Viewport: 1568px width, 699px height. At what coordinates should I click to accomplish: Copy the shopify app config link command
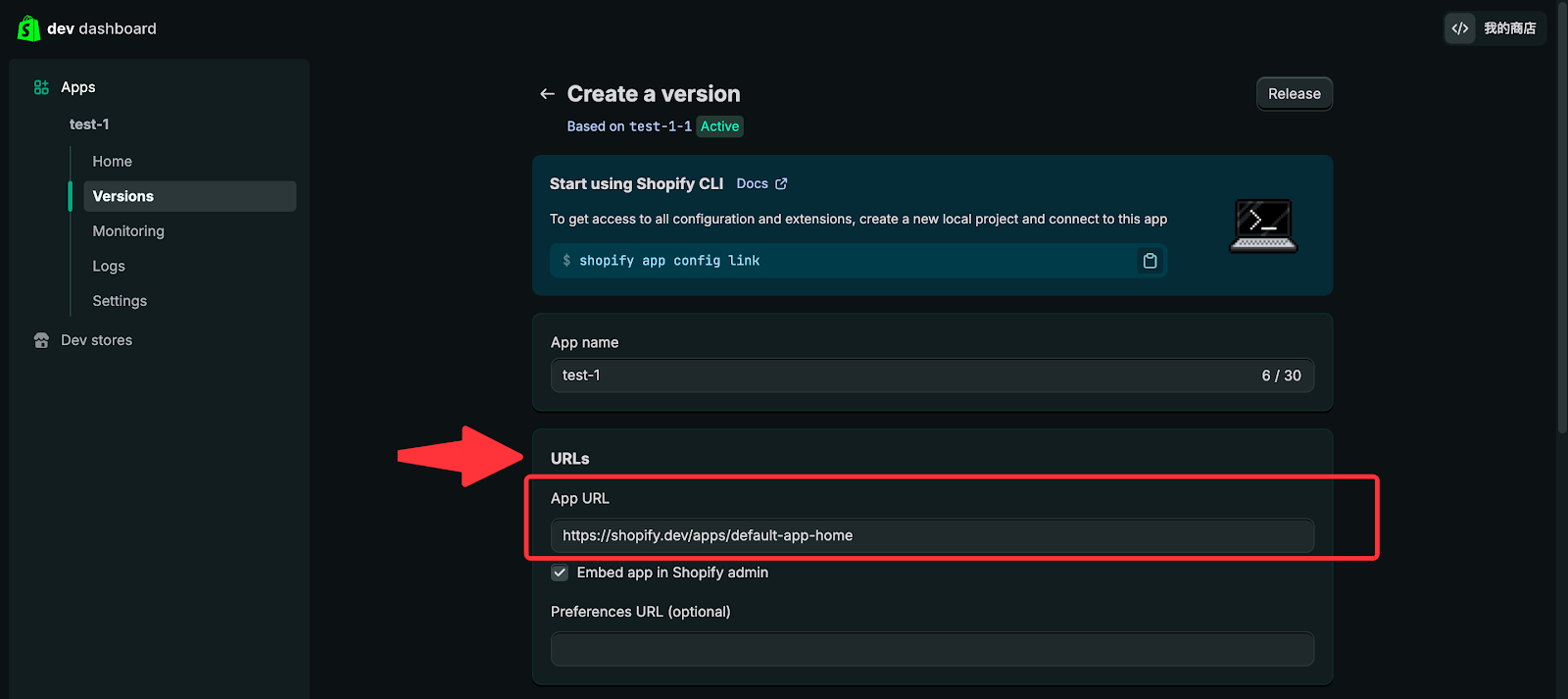[1150, 261]
